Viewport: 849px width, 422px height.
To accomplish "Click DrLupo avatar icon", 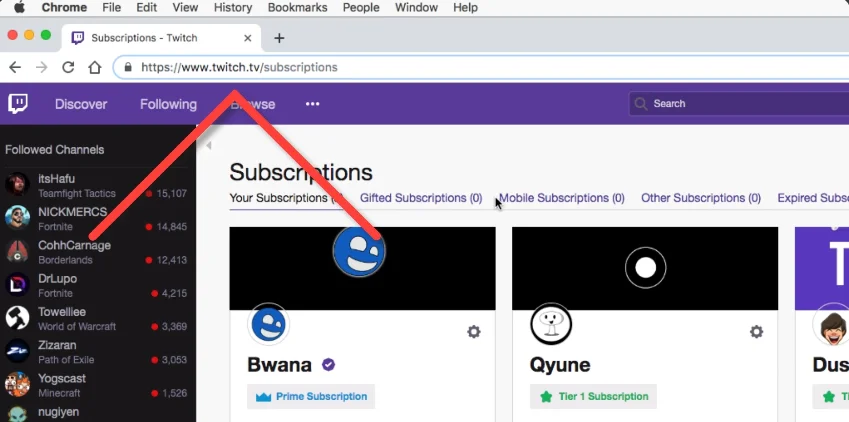I will 17,285.
